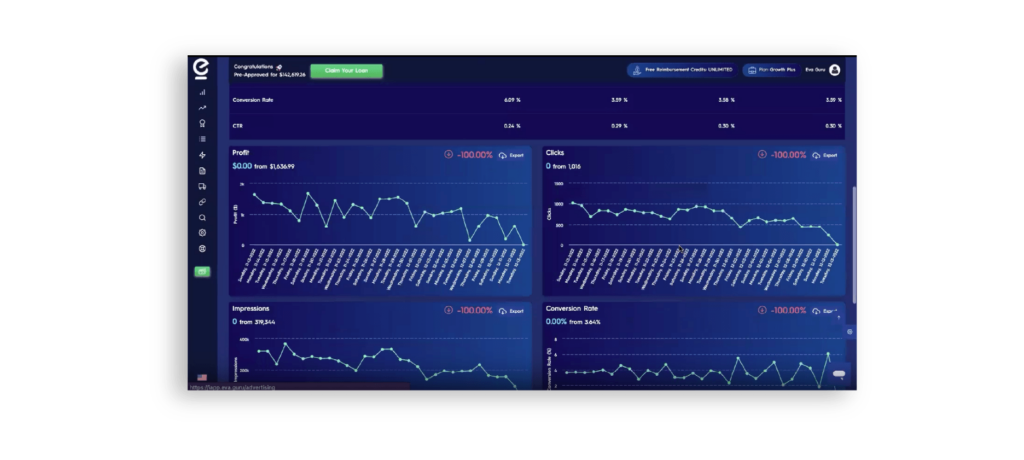Select the lightning bolt icon in sidebar
The image size is (1024, 460).
coord(202,156)
